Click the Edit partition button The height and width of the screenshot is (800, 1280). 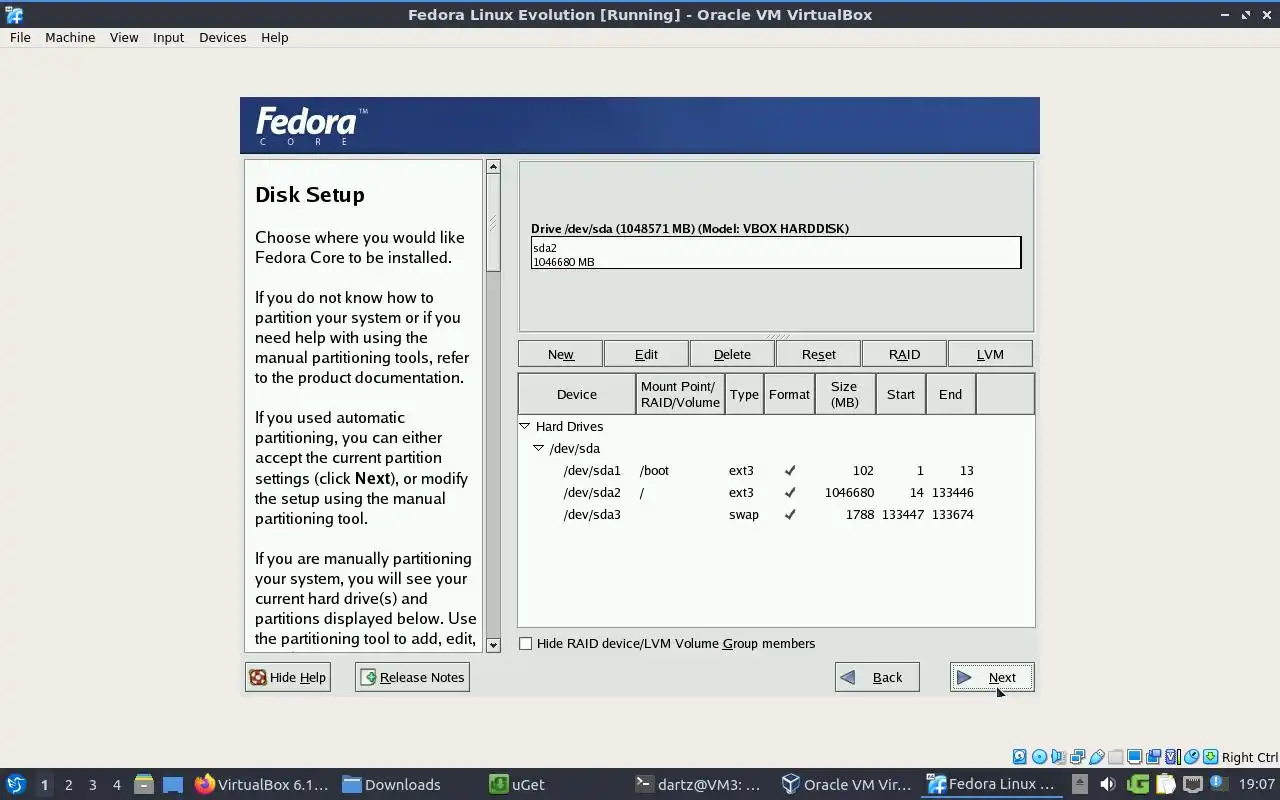coord(646,354)
